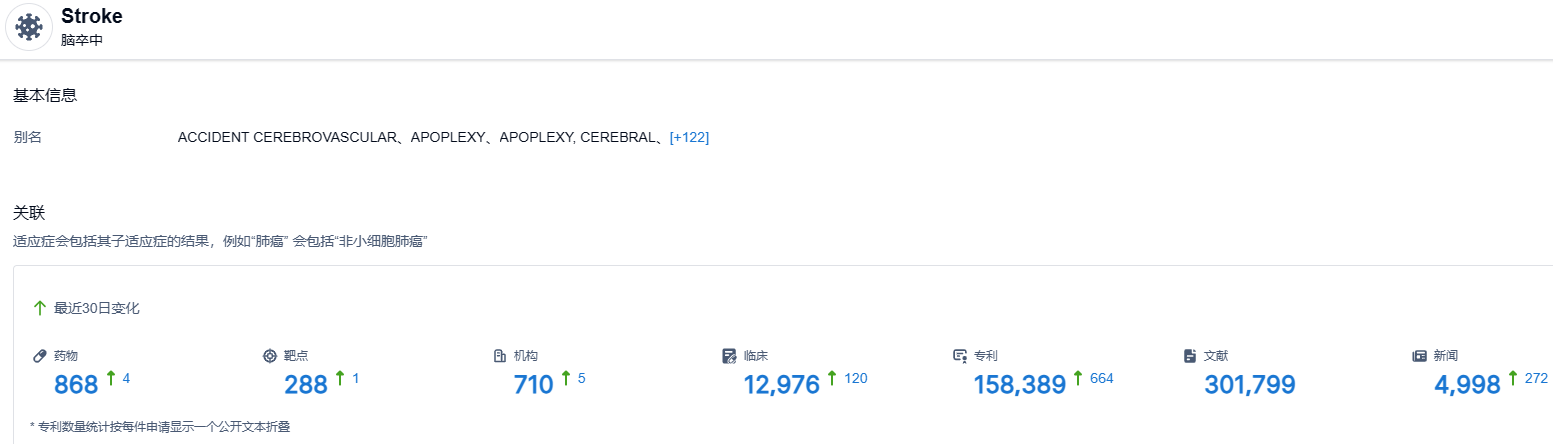Viewport: 1553px width, 444px height.
Task: View the 4,998 news count
Action: (x=1467, y=385)
